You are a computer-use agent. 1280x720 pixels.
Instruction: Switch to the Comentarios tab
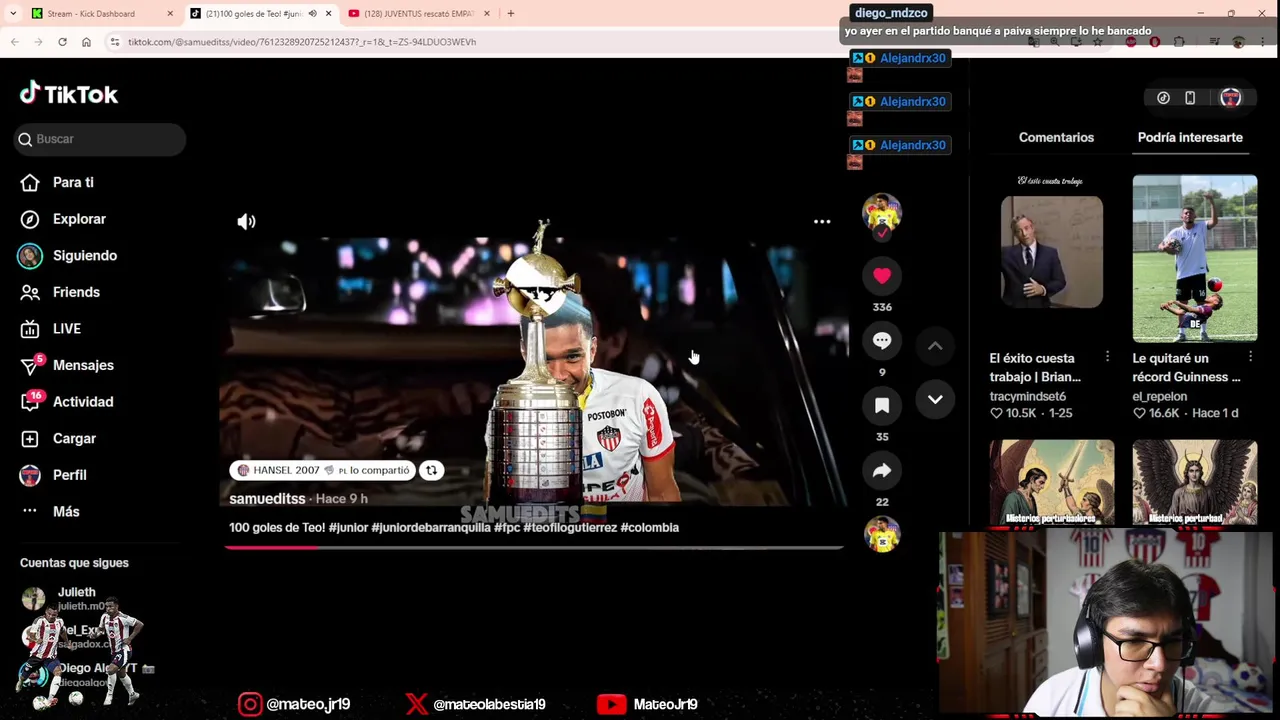1056,137
